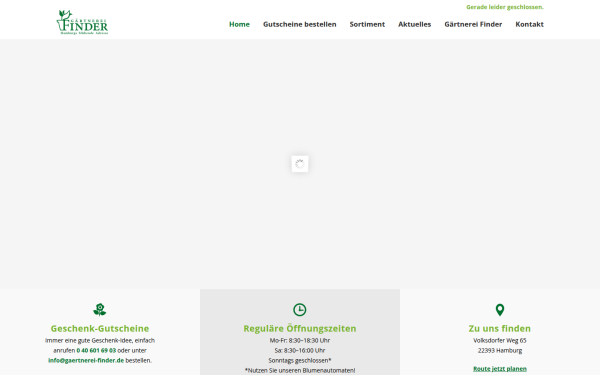
Task: Open the Home menu item
Action: [x=239, y=24]
